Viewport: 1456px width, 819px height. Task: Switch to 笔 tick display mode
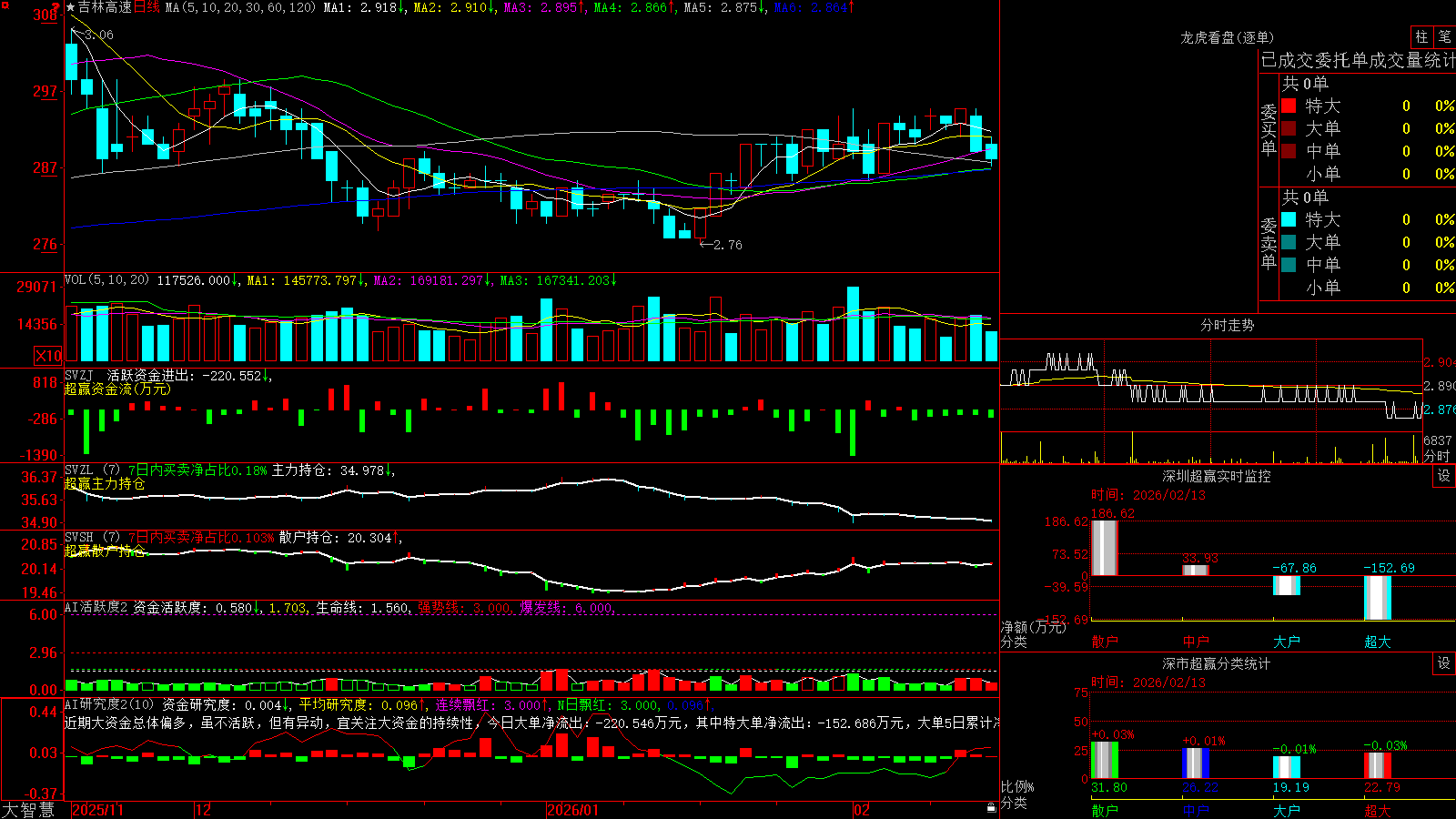click(x=1445, y=36)
